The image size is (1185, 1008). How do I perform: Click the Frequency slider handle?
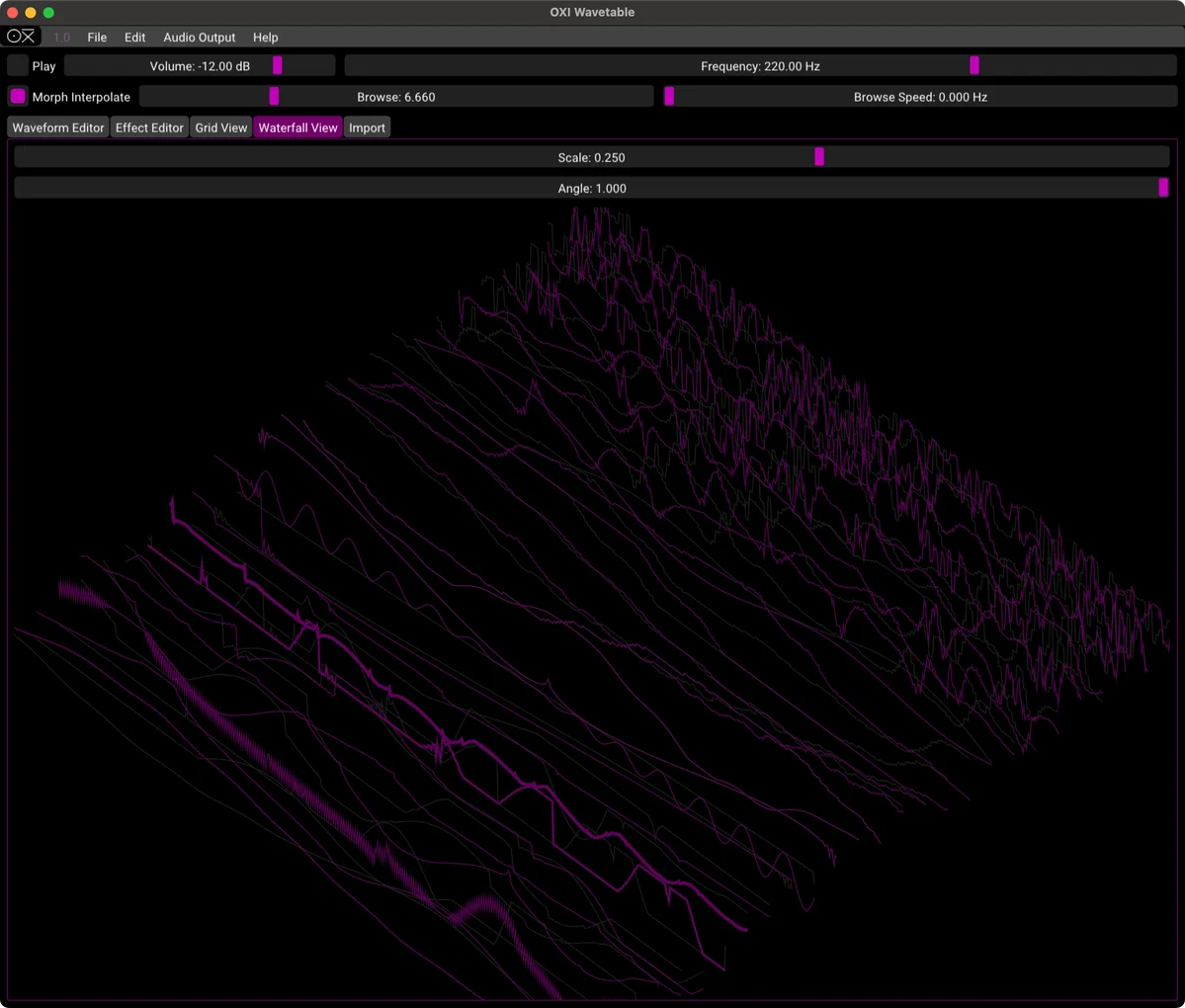click(973, 65)
